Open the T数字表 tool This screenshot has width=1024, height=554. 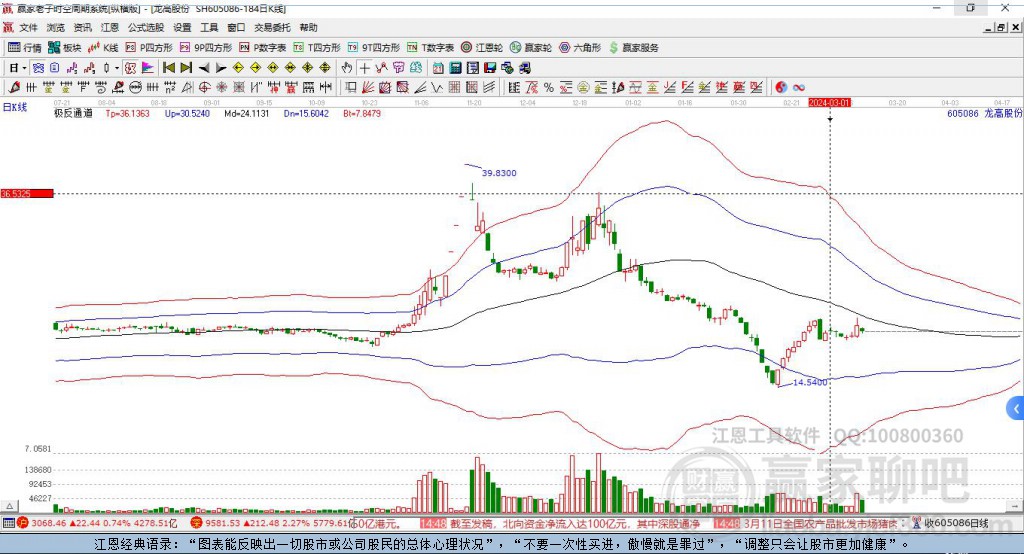[430, 48]
